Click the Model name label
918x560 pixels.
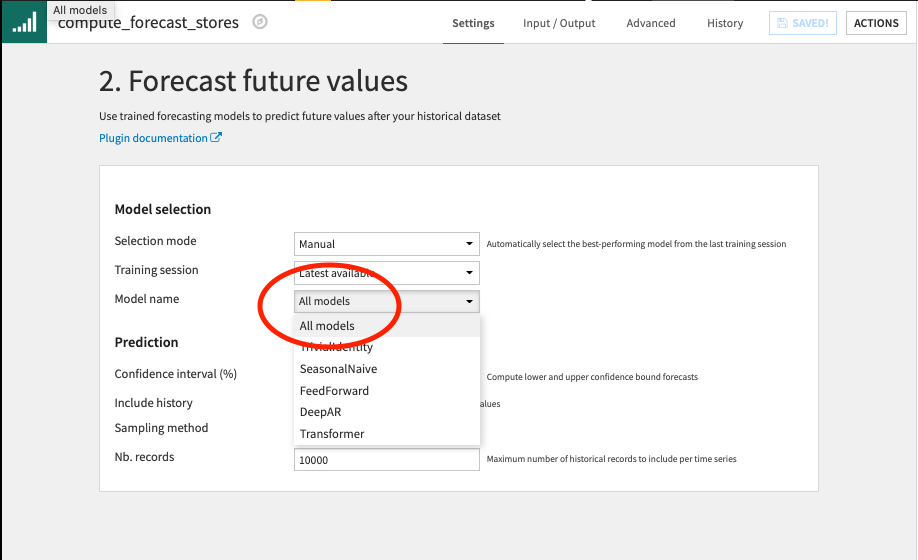[147, 299]
